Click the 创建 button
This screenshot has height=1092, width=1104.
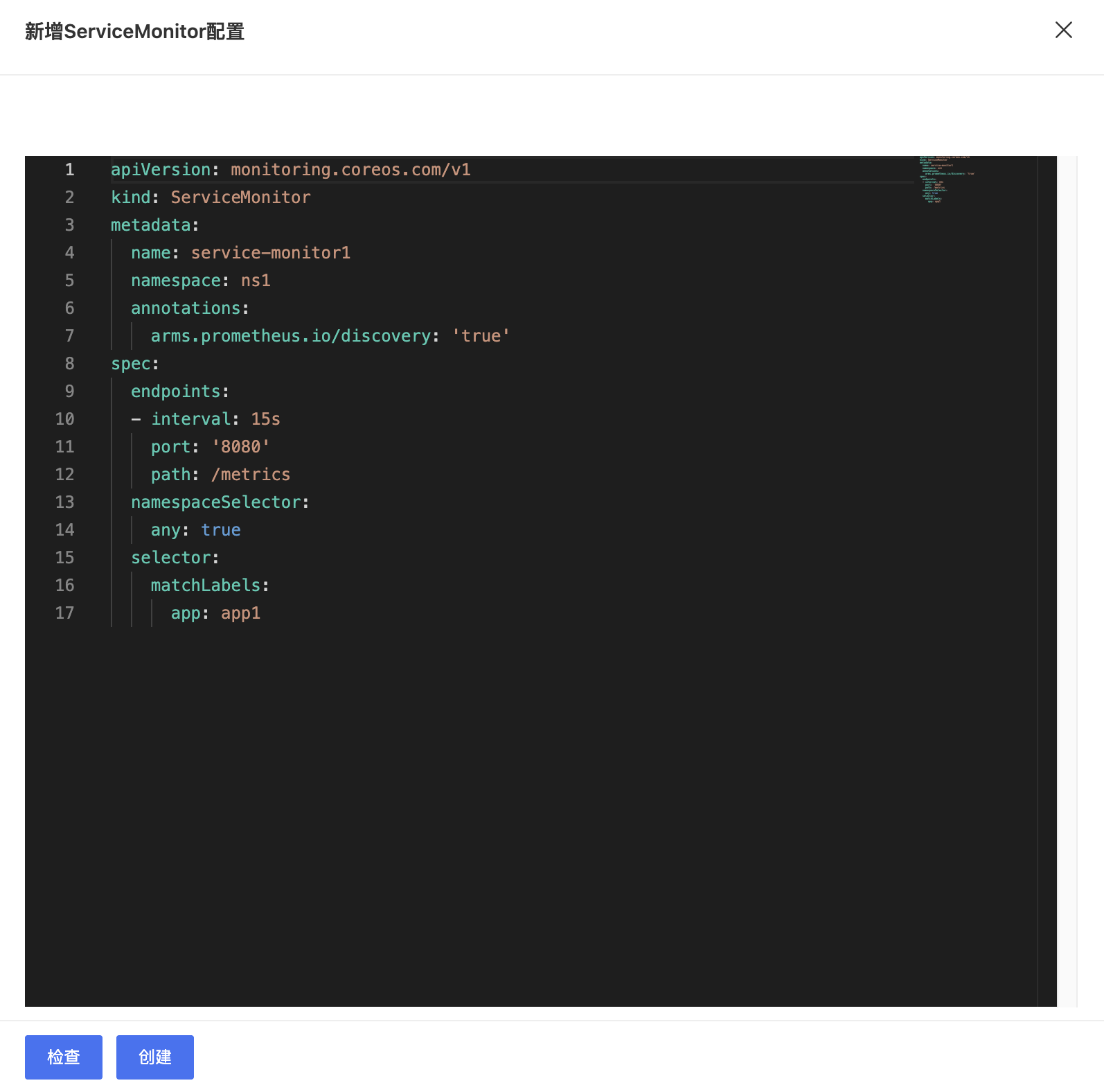[x=155, y=1057]
